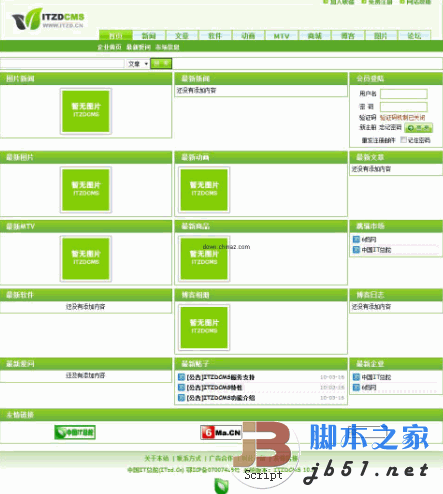Go to the 软件 tab
The height and width of the screenshot is (494, 443).
pos(215,35)
